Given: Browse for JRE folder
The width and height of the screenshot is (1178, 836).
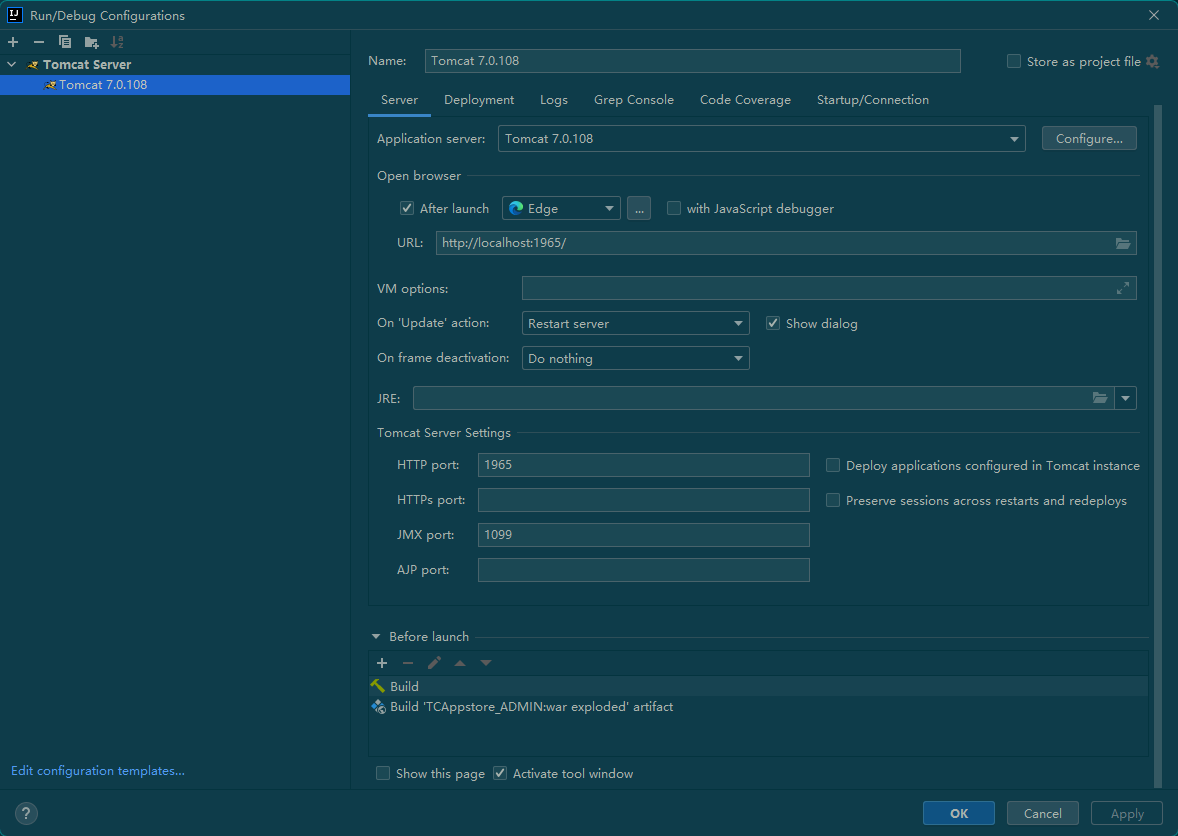Looking at the screenshot, I should coord(1100,398).
